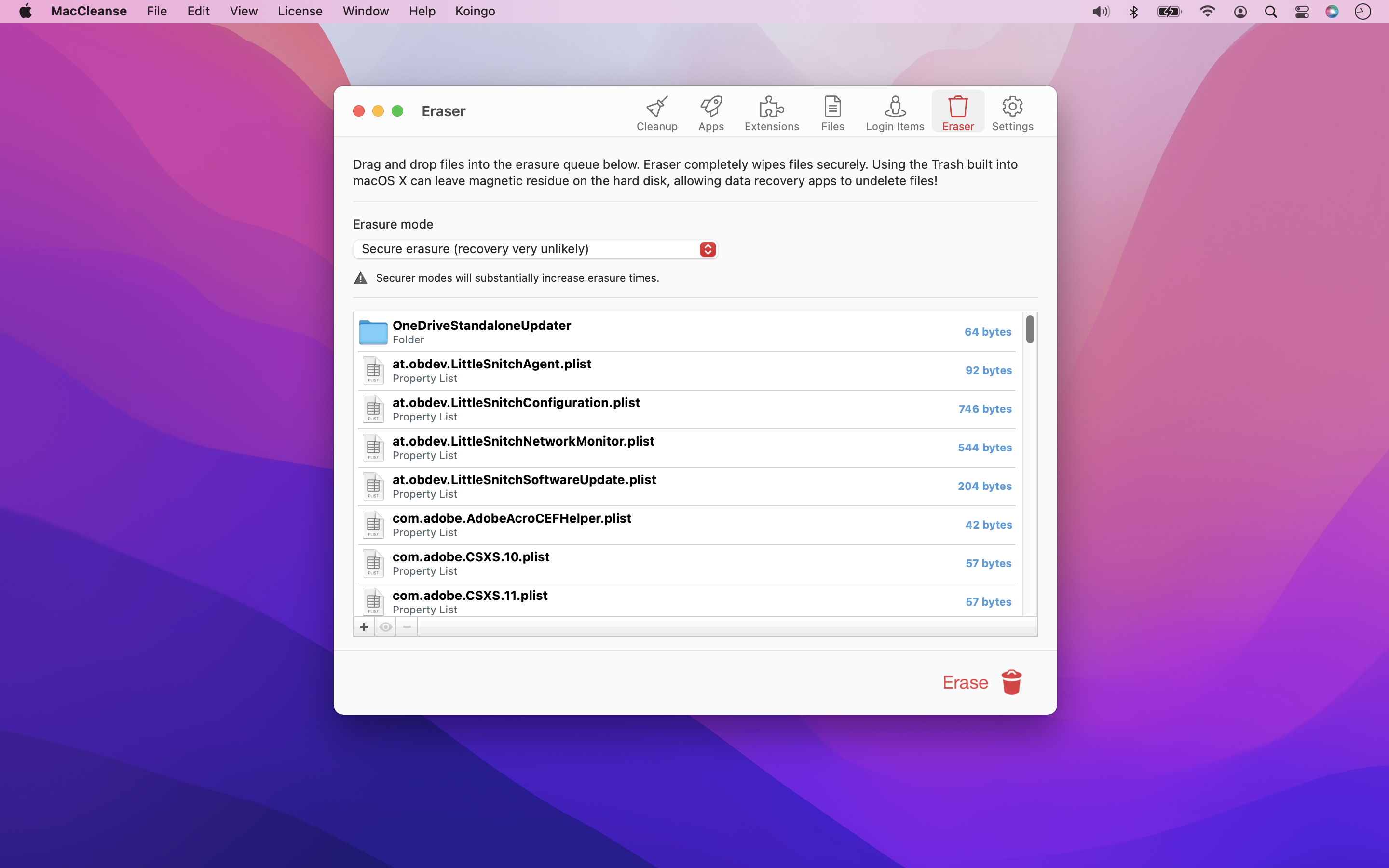Open the Extensions tab
Viewport: 1389px width, 868px height.
771,113
